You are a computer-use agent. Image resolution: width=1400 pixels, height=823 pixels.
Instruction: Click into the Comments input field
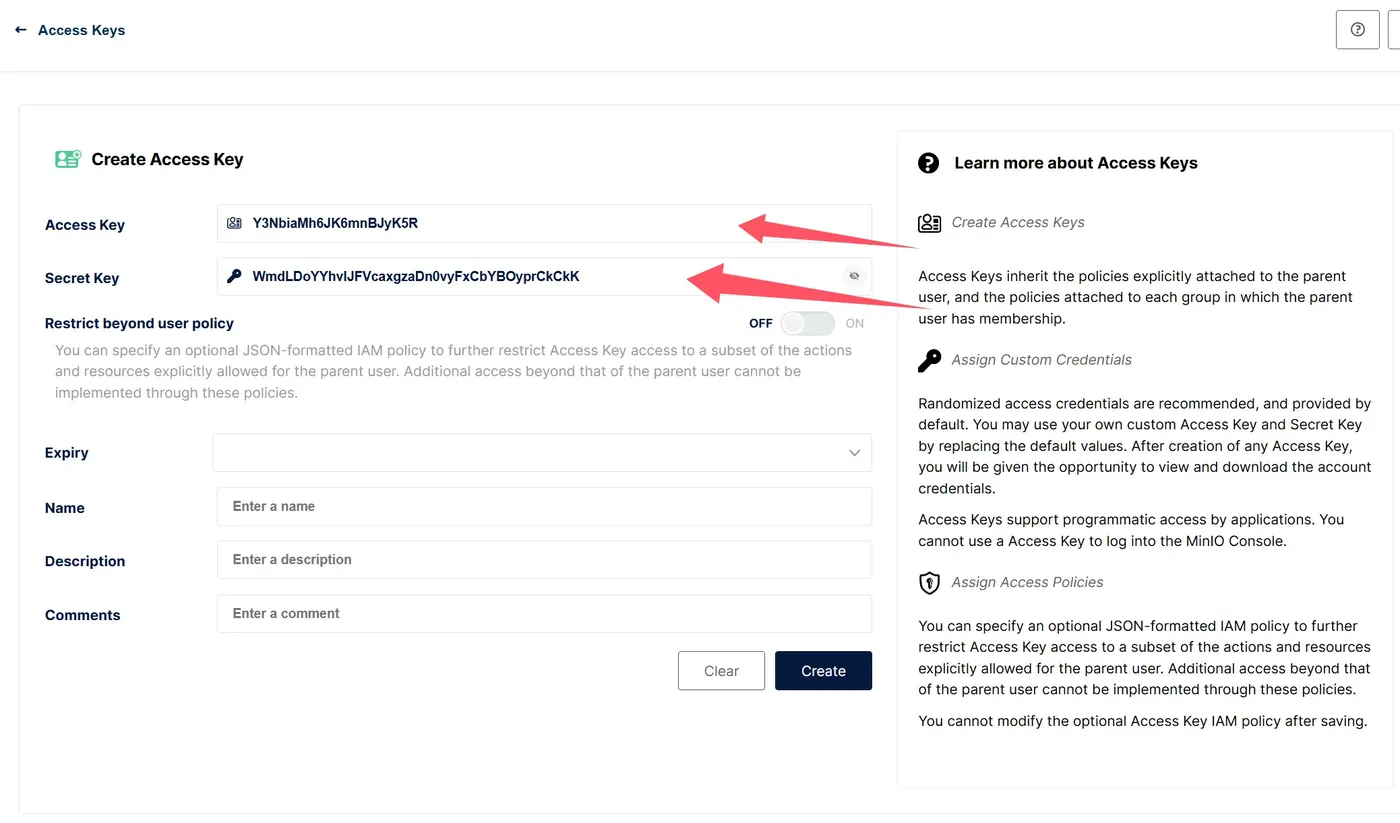tap(544, 614)
